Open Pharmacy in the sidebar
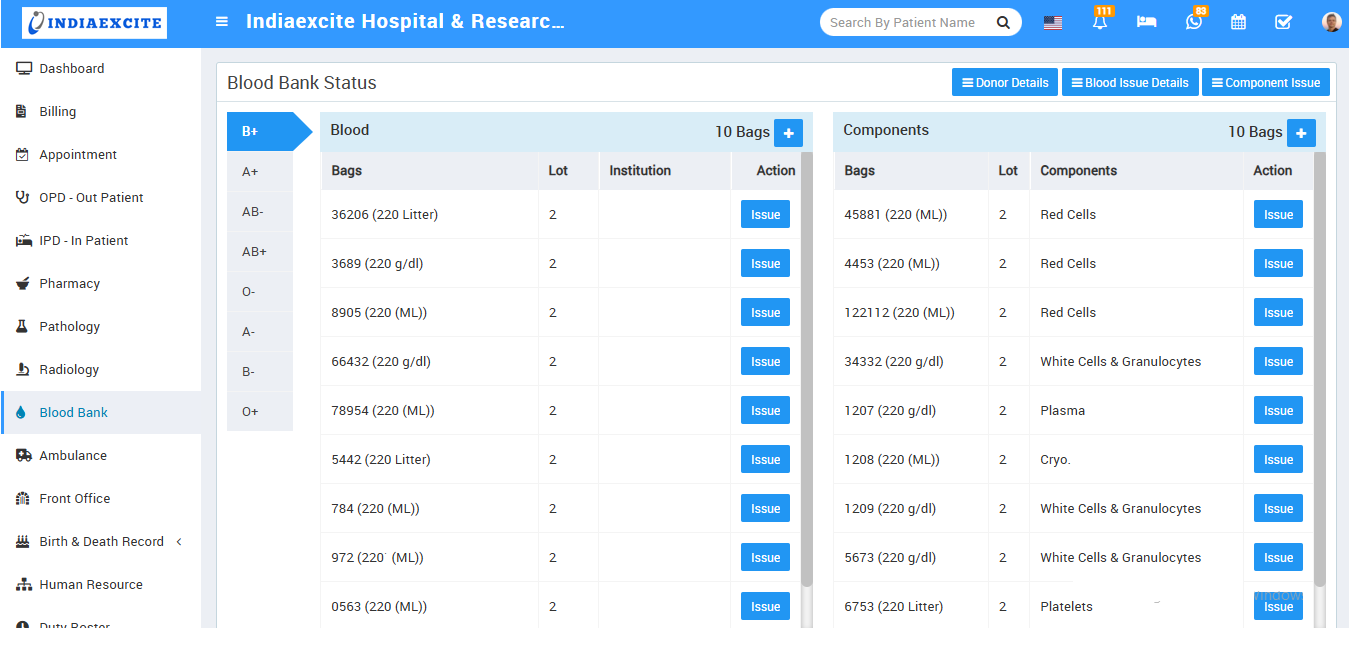This screenshot has height=654, width=1351. click(x=70, y=284)
